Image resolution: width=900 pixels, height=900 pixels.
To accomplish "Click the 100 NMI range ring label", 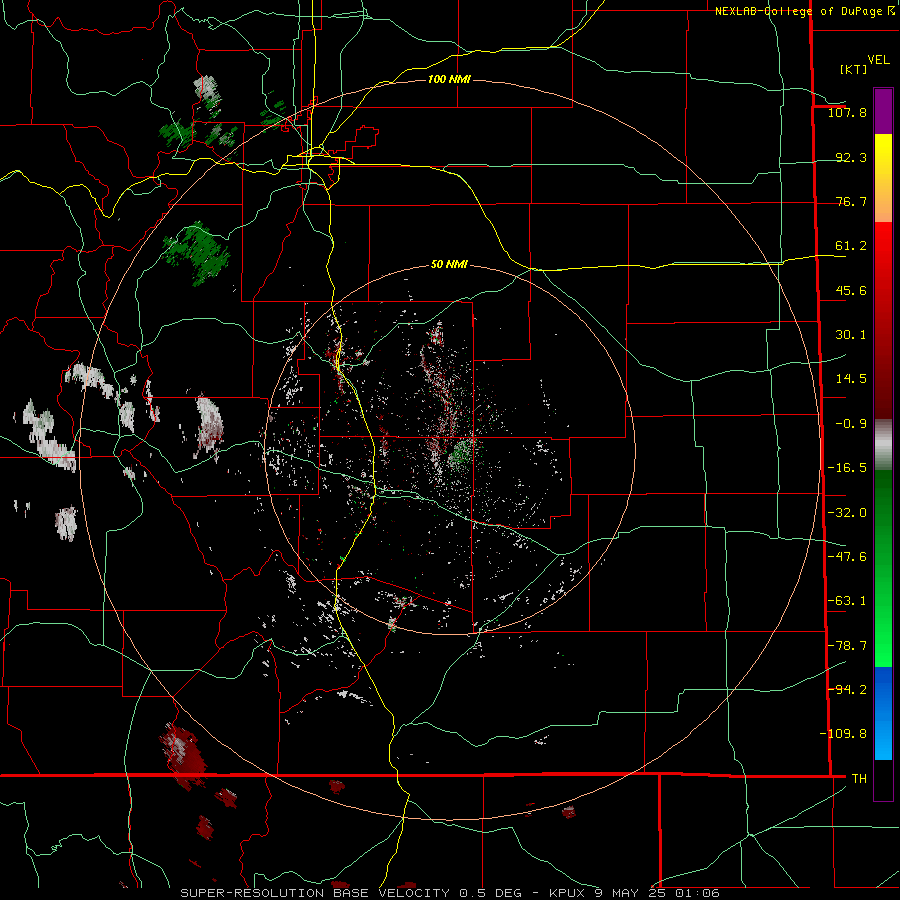I will coord(449,79).
